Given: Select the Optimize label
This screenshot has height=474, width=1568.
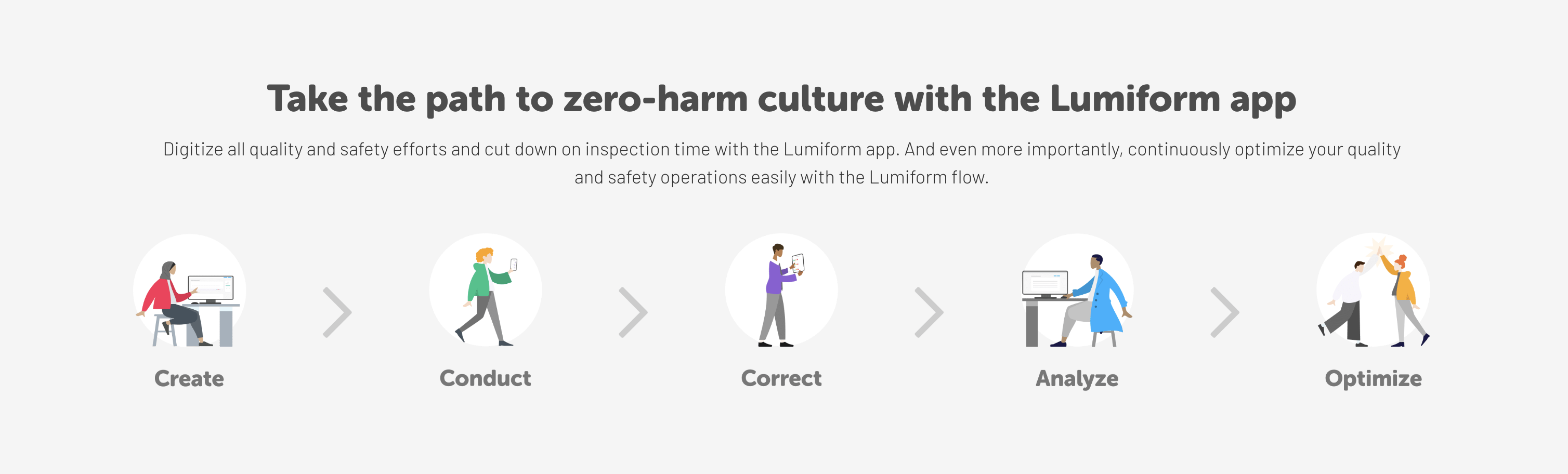Looking at the screenshot, I should coord(1373,379).
